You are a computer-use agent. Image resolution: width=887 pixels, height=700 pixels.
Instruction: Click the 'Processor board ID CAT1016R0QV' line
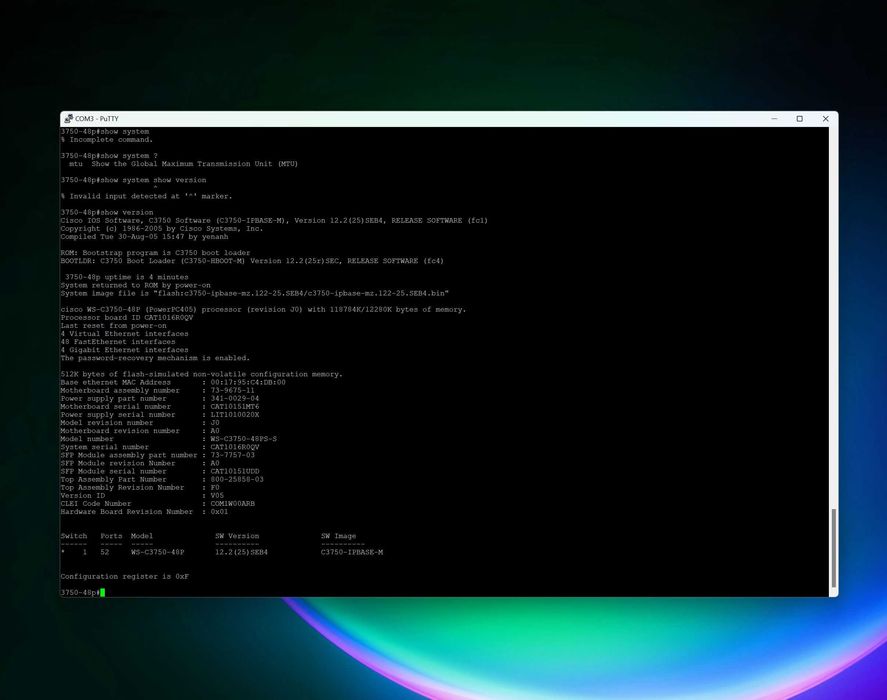(127, 317)
